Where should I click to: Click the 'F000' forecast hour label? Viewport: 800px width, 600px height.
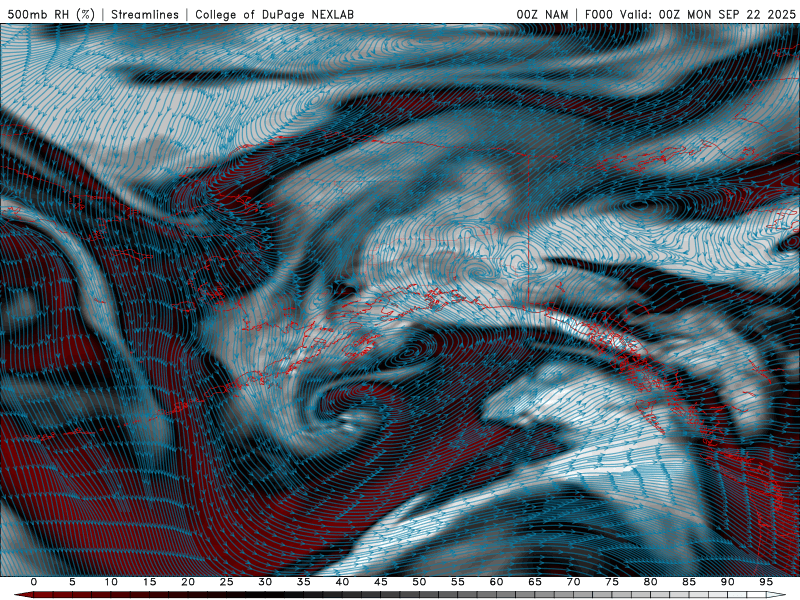(598, 14)
